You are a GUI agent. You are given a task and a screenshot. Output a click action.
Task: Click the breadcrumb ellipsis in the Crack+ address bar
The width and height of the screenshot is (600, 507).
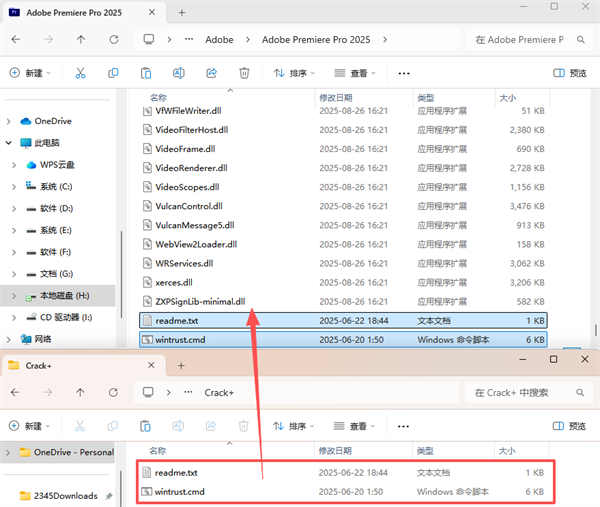point(188,392)
